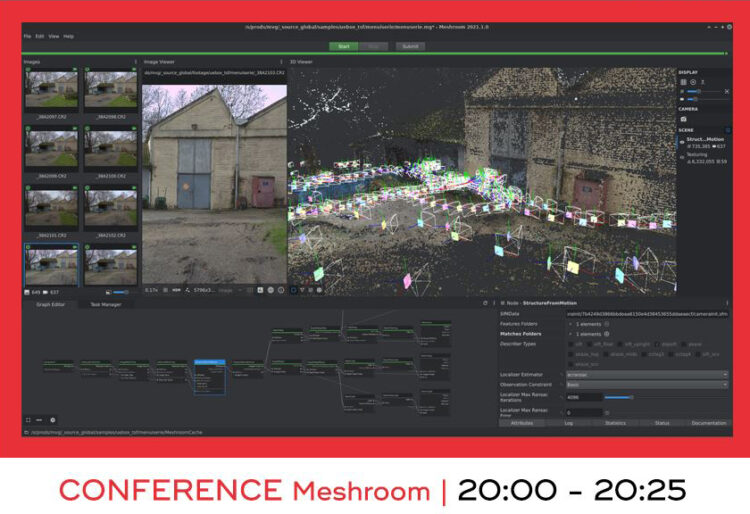Open the Observation Constraint dropdown

[647, 385]
